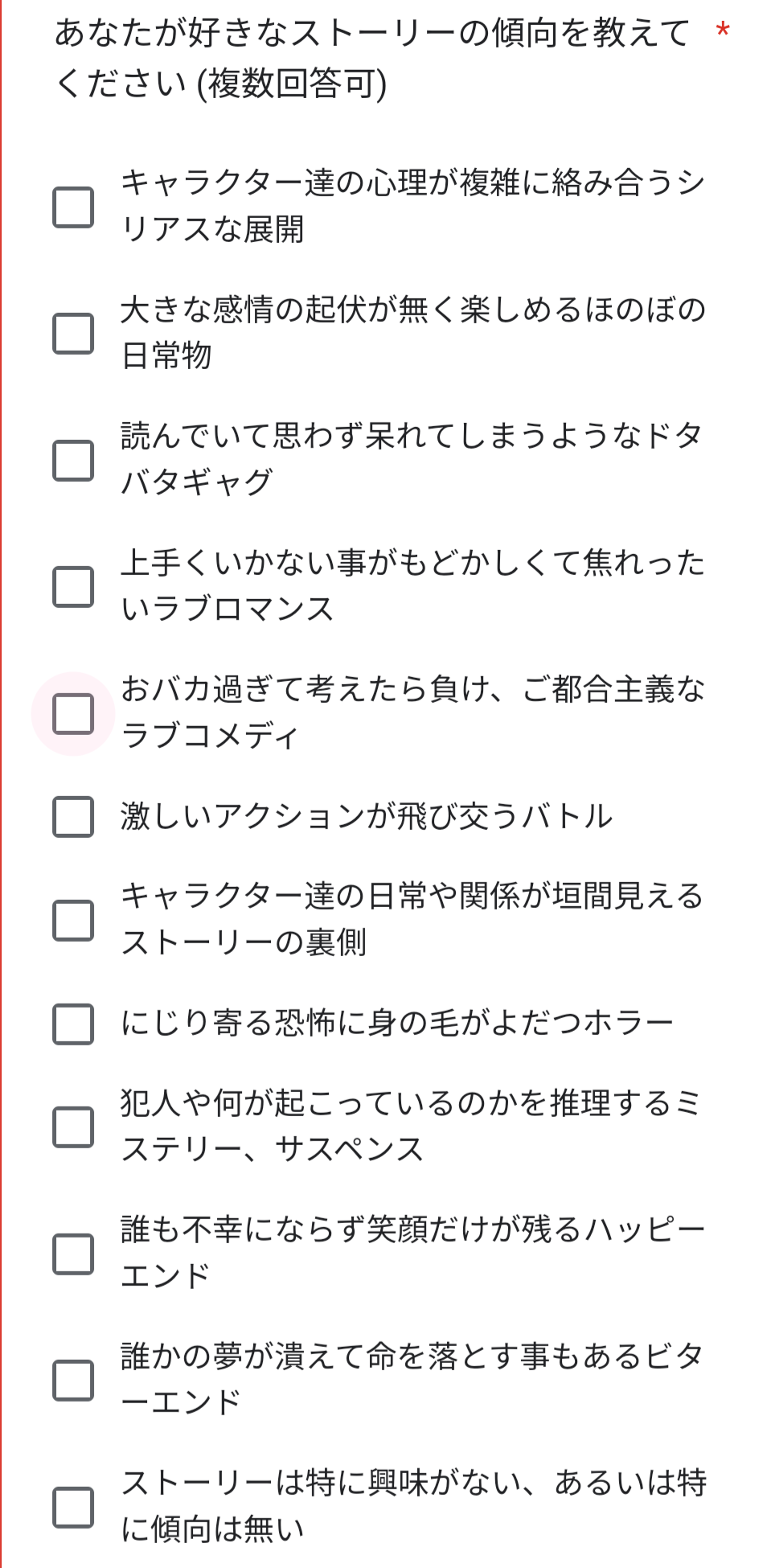
Task: Tick the ミステリー、サスペンス checkbox
Action: [73, 1127]
